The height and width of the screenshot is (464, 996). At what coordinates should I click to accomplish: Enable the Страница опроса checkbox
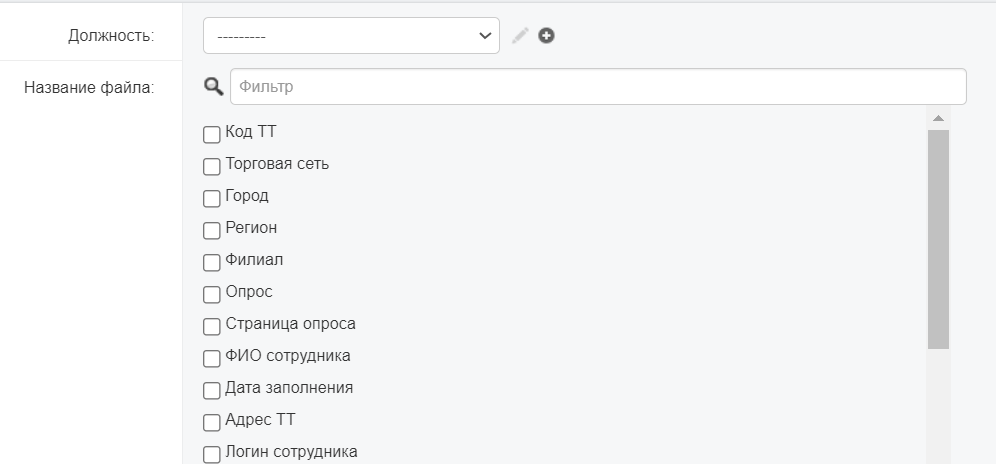pos(212,327)
